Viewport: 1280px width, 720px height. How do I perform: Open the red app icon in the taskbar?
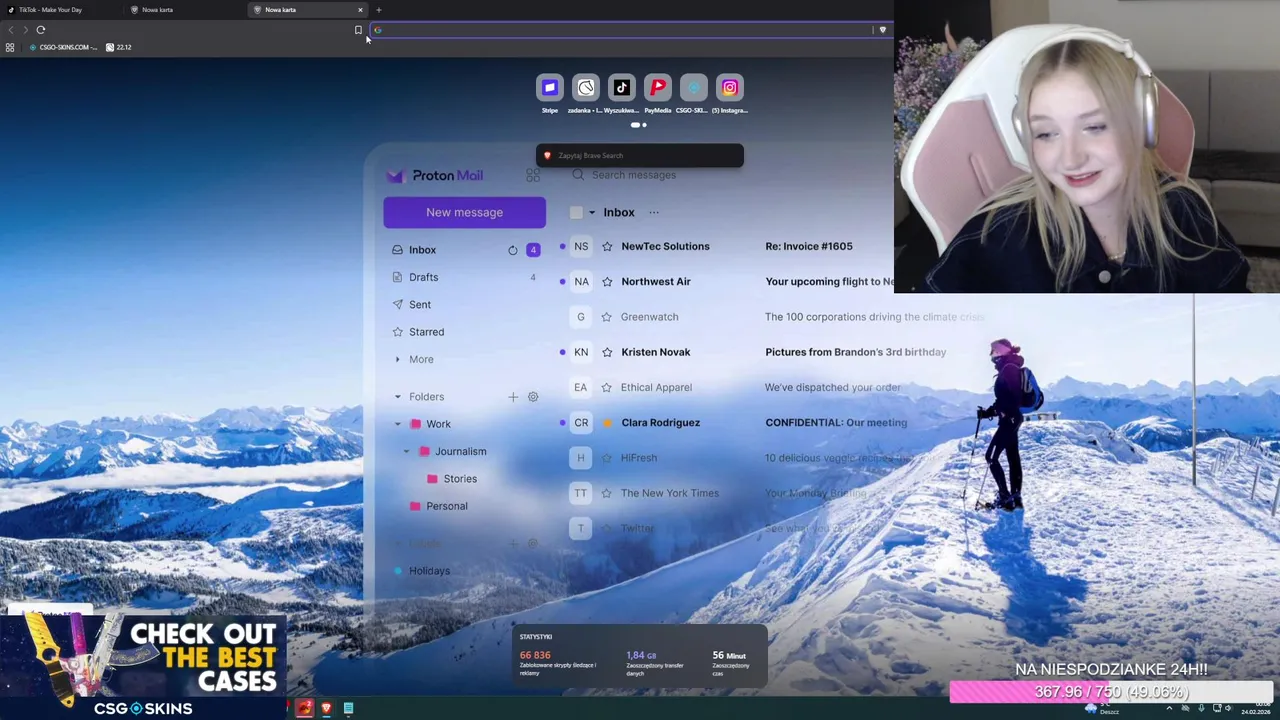click(x=304, y=708)
